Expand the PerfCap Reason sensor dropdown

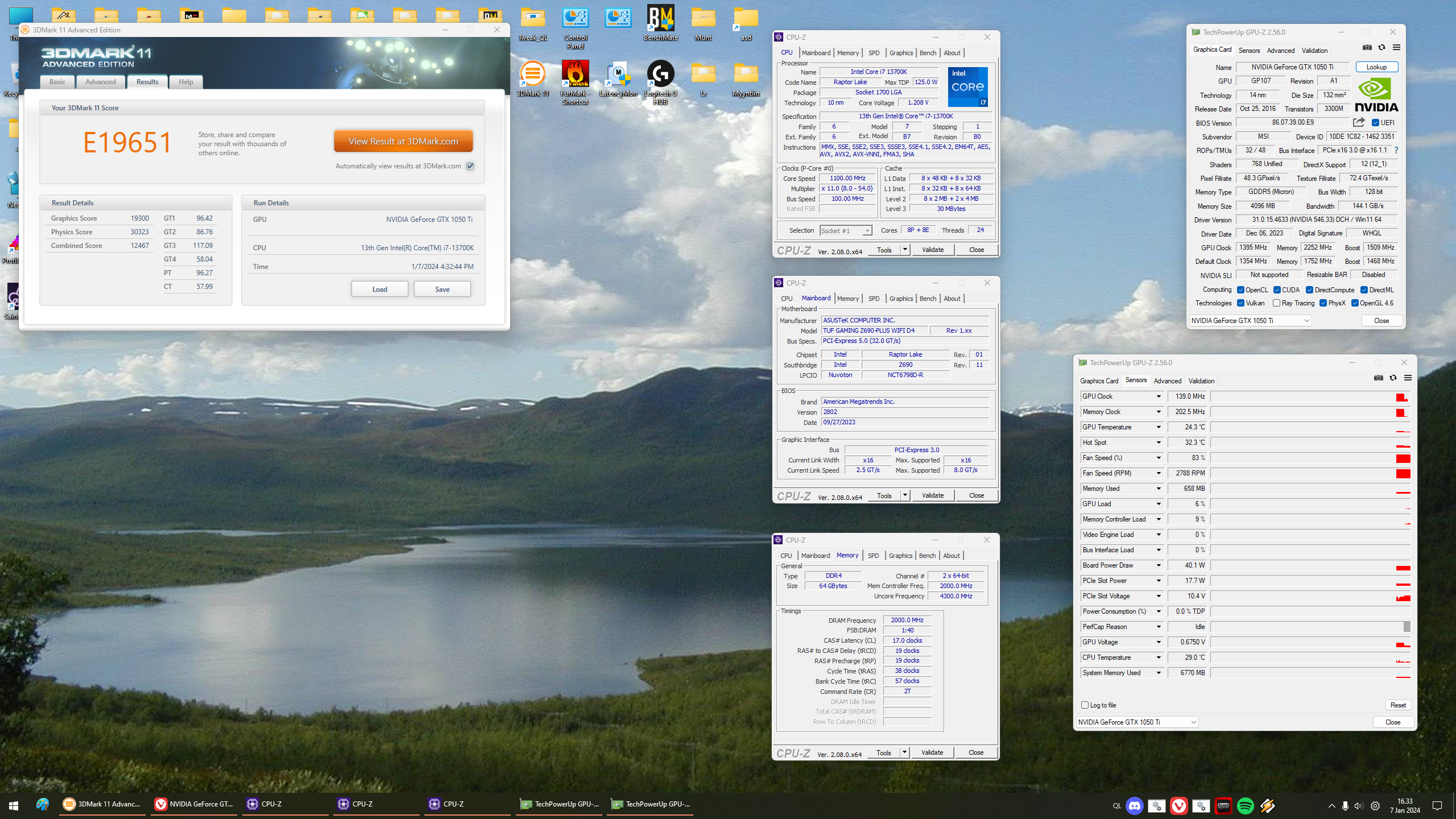click(1158, 627)
